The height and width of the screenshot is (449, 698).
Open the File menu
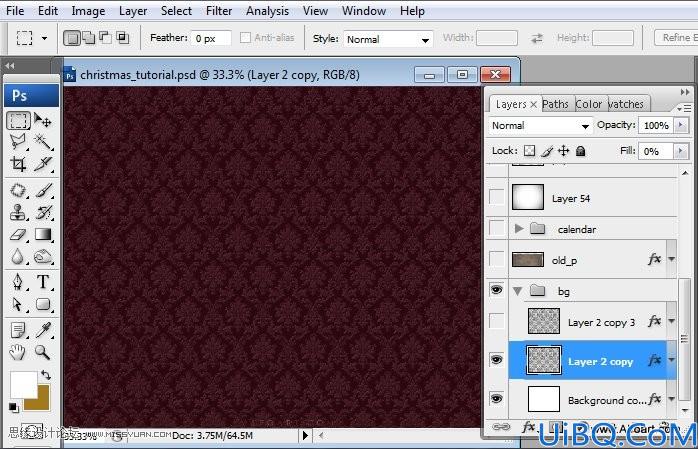[15, 11]
